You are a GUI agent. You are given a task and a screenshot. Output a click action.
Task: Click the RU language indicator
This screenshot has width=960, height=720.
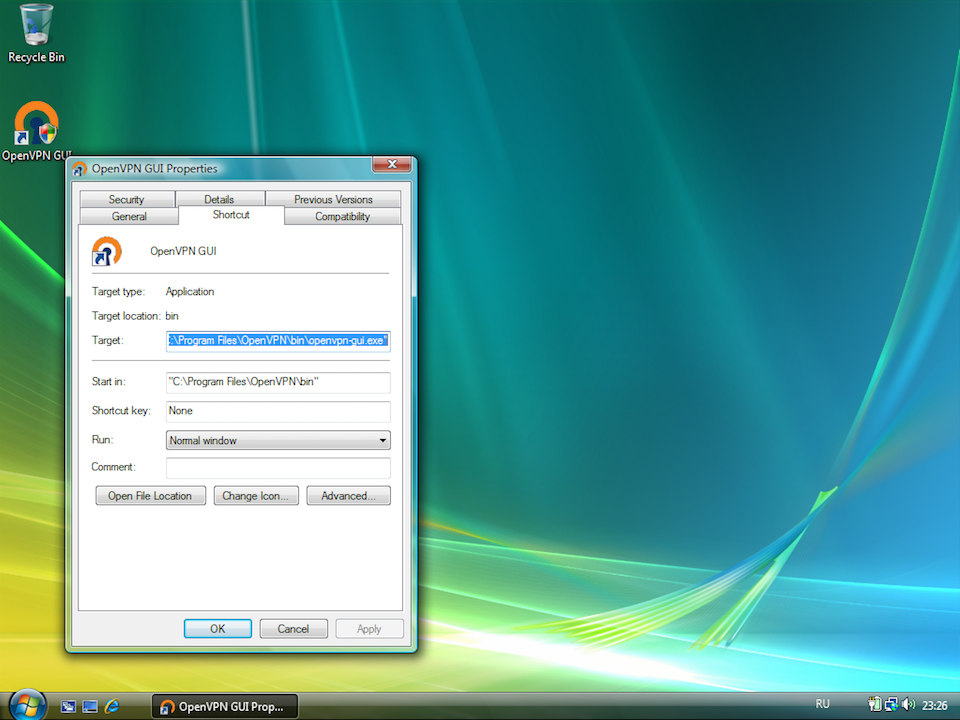click(x=822, y=704)
